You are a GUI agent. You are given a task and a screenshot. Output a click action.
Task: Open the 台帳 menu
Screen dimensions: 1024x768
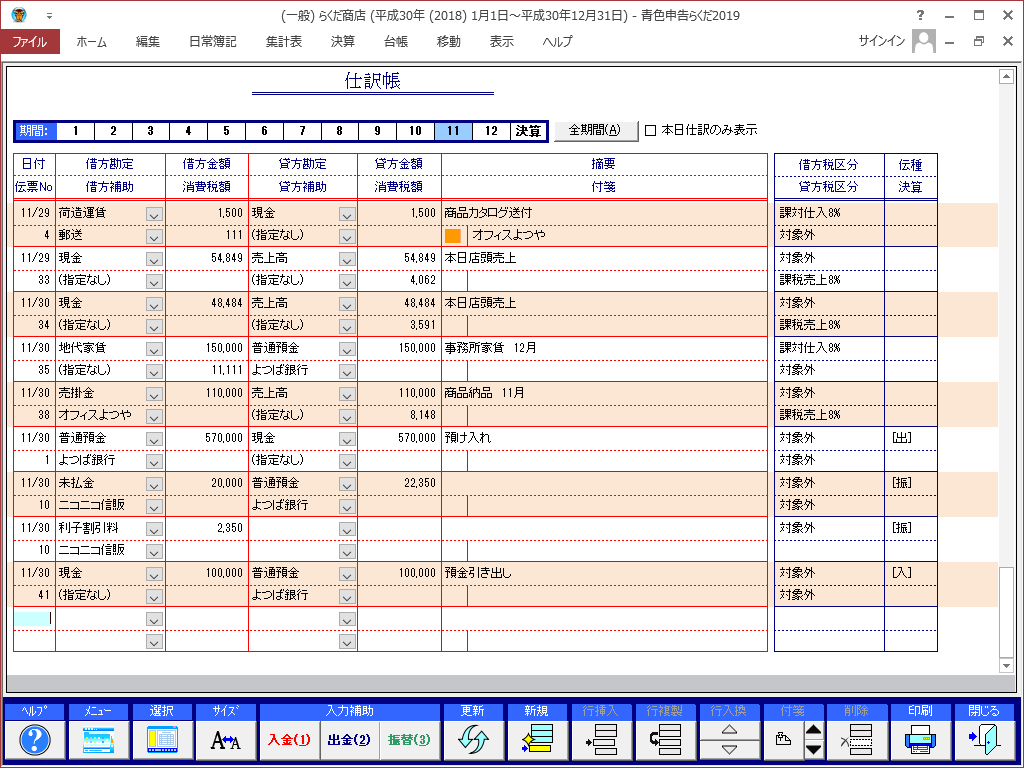click(x=396, y=42)
